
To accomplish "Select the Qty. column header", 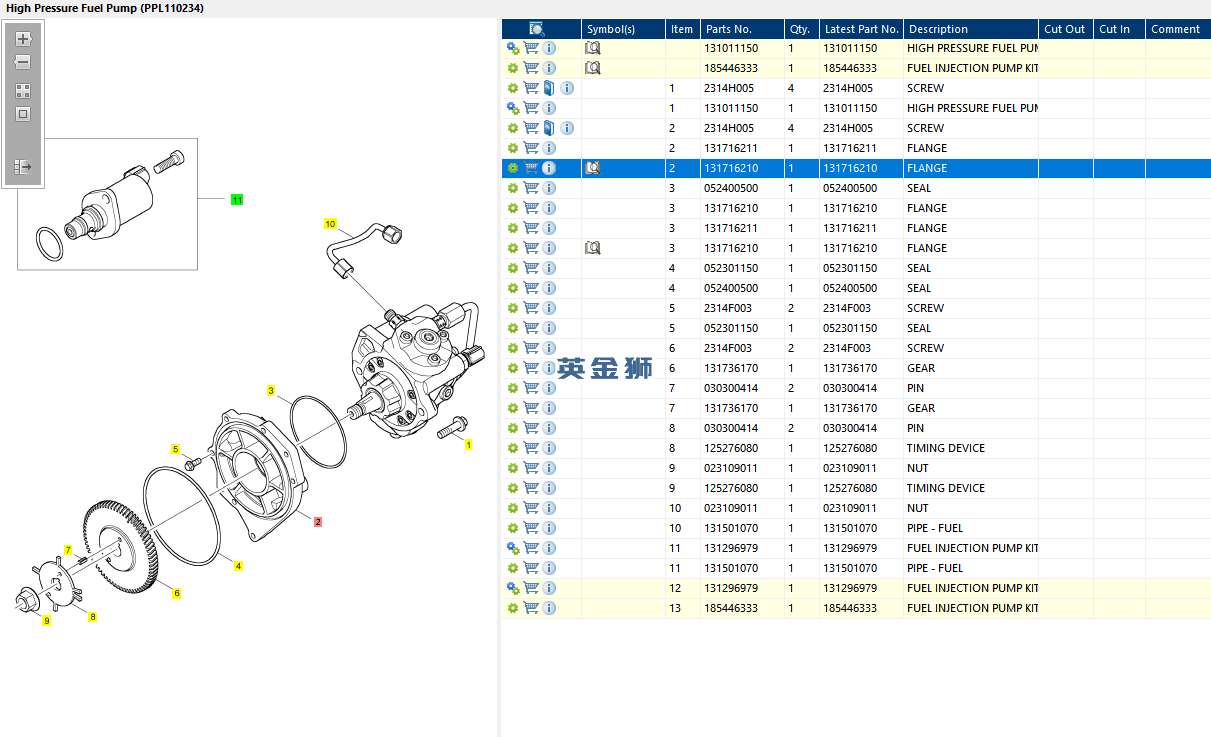I will (800, 29).
